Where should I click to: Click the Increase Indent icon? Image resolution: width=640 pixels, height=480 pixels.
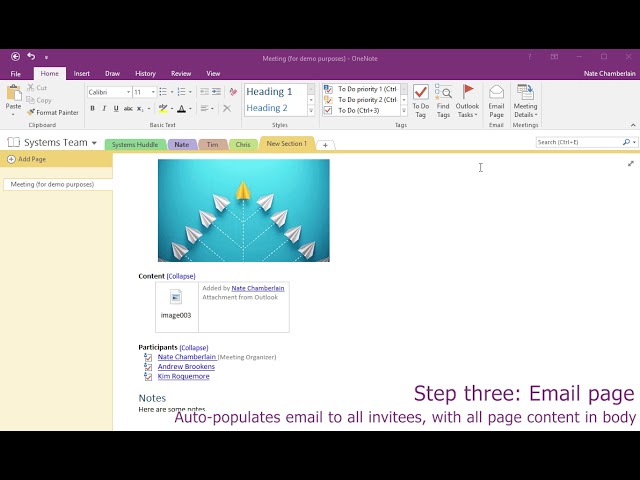pos(216,92)
